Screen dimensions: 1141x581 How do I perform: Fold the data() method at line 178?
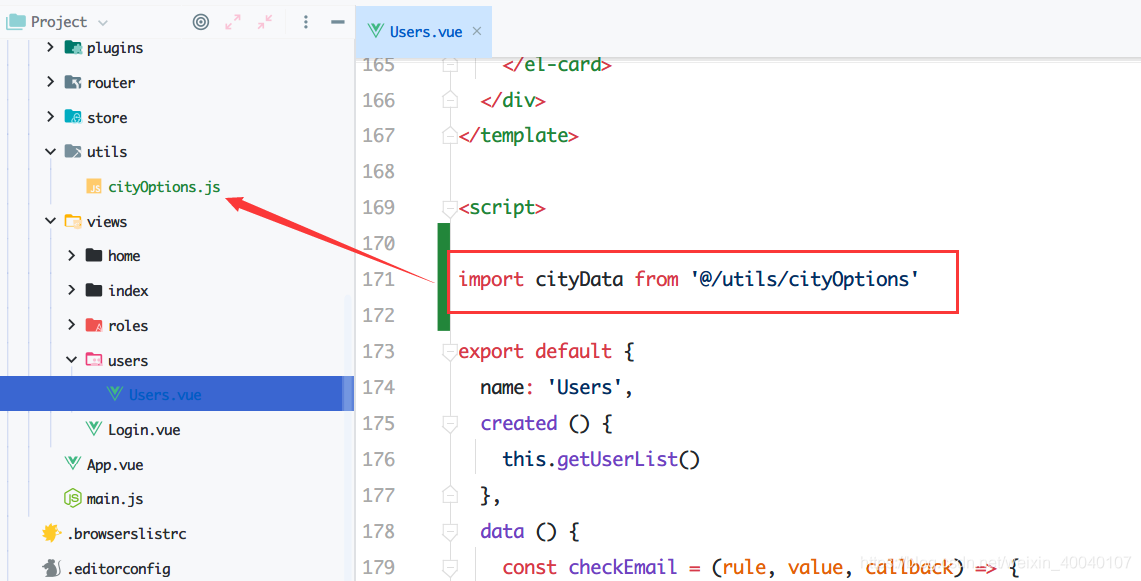pyautogui.click(x=450, y=531)
